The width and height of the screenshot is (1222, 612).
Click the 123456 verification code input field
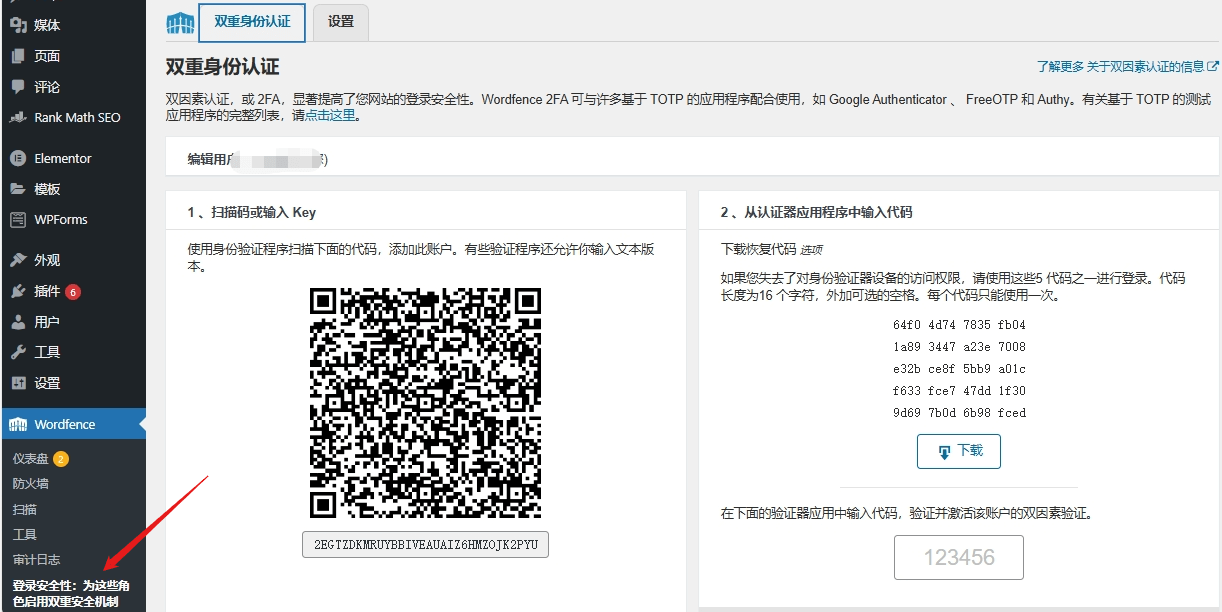pyautogui.click(x=957, y=557)
